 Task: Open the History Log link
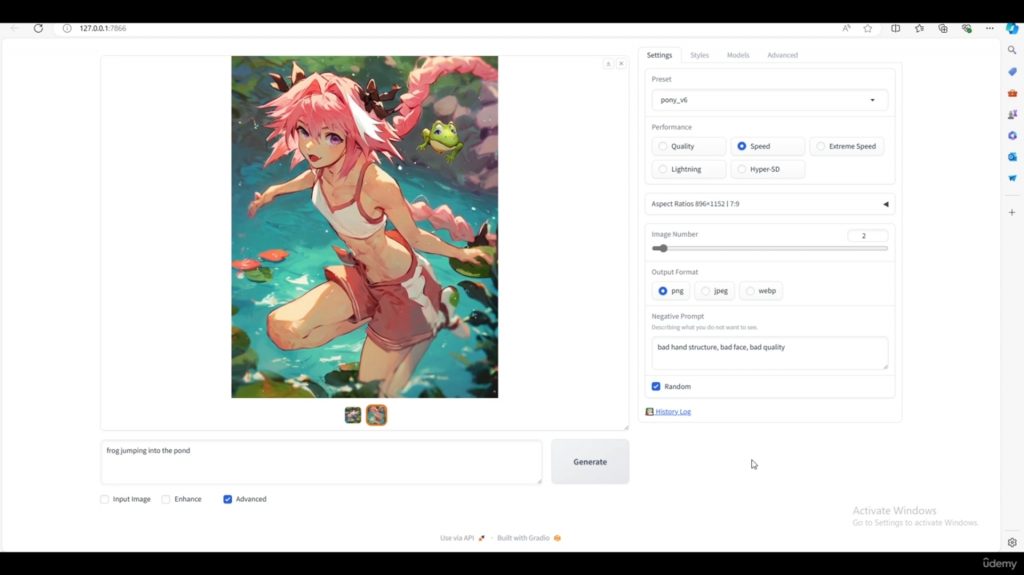(673, 412)
